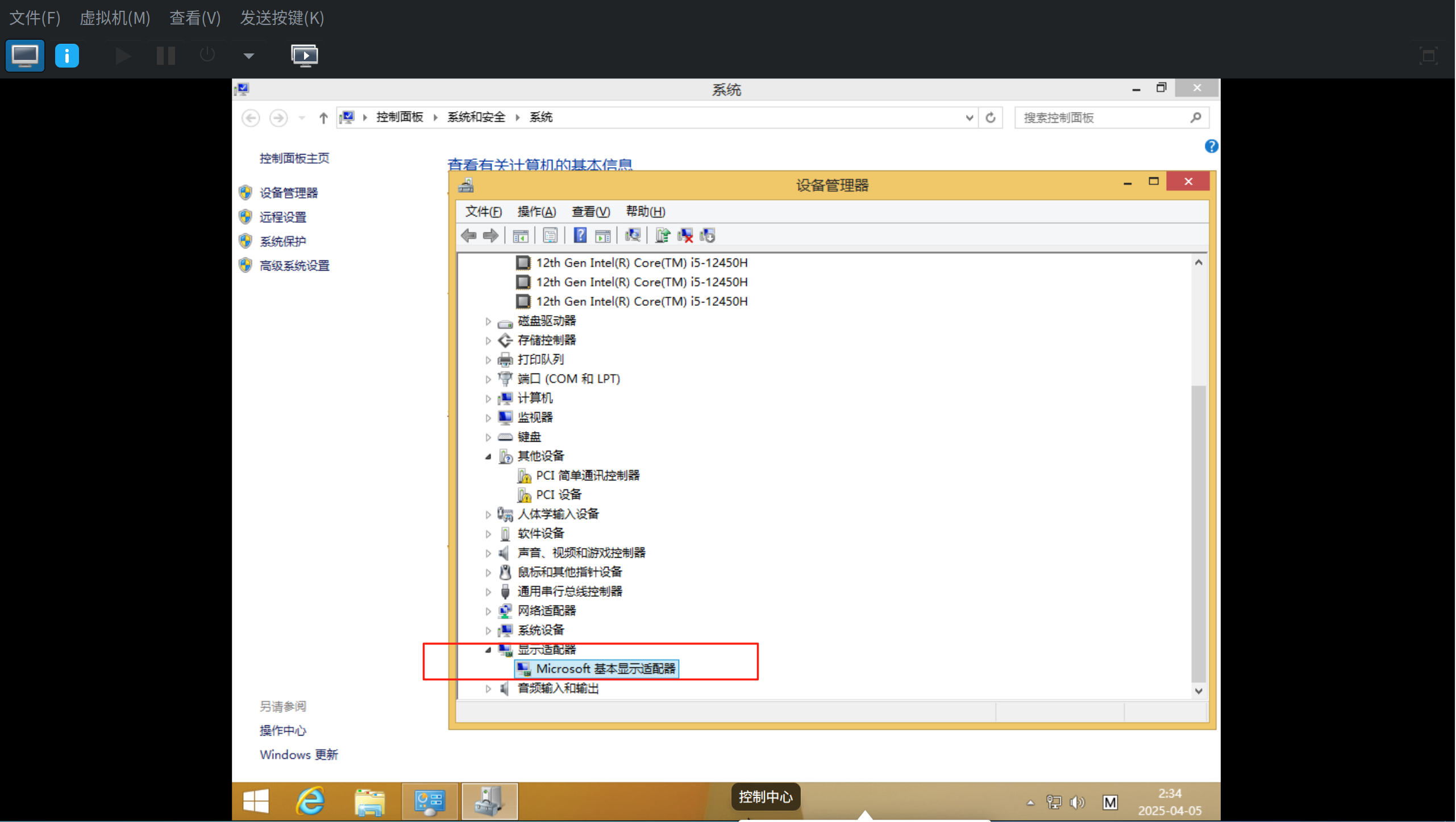Screen dimensions: 1456x822
Task: Click the Device Manager scrollbar up arrow
Action: click(x=1199, y=263)
